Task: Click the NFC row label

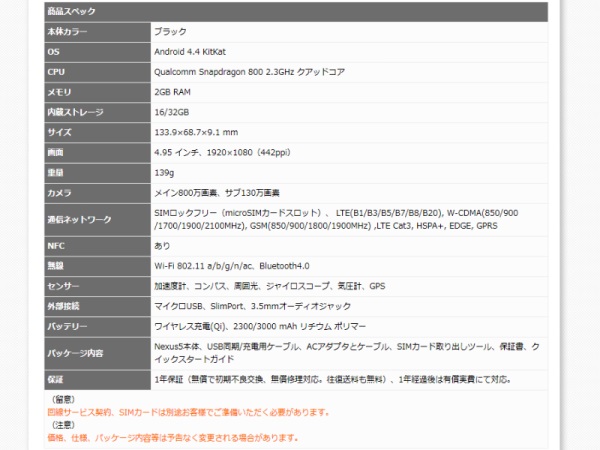Action: [x=56, y=245]
